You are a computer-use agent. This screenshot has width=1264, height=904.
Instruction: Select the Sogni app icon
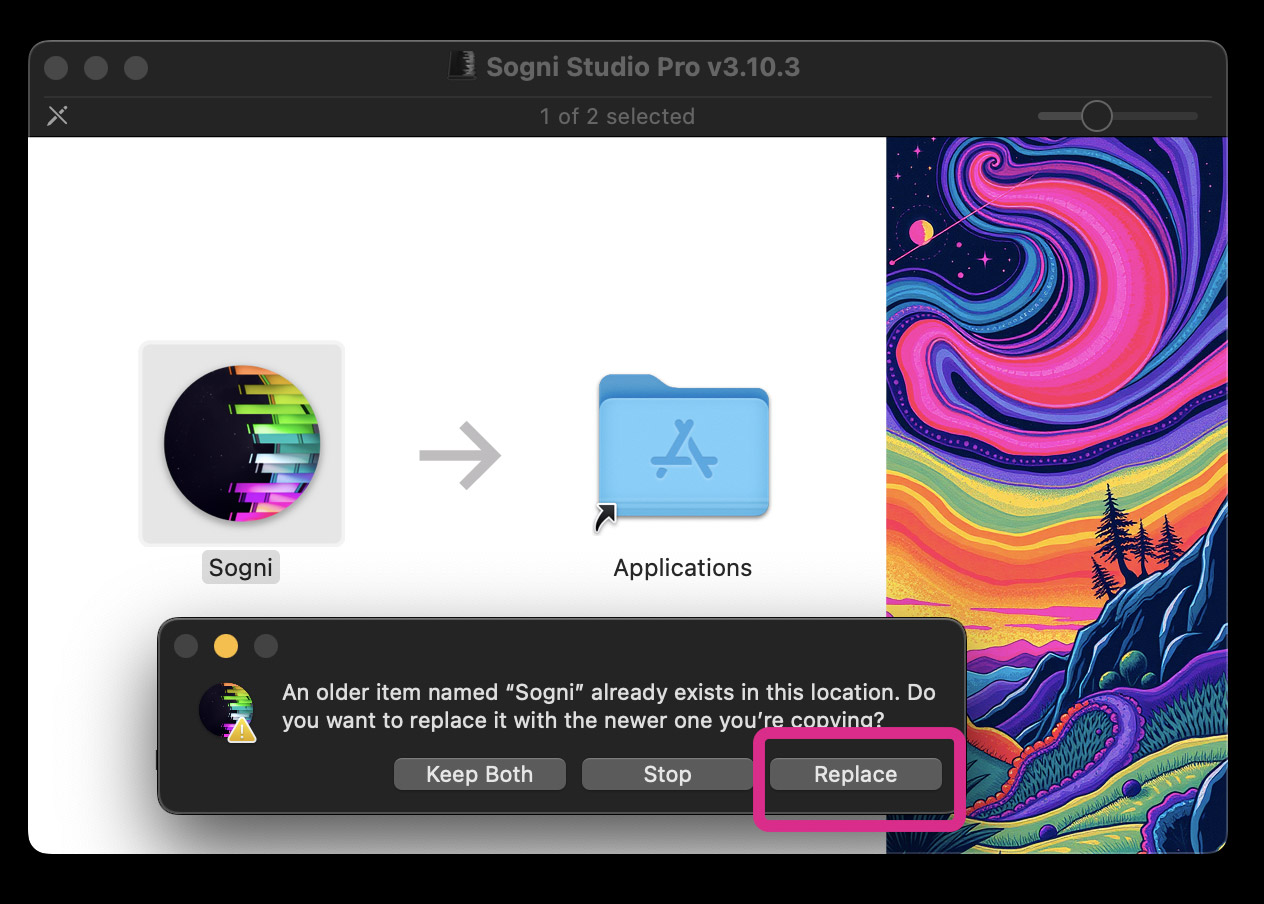point(241,443)
